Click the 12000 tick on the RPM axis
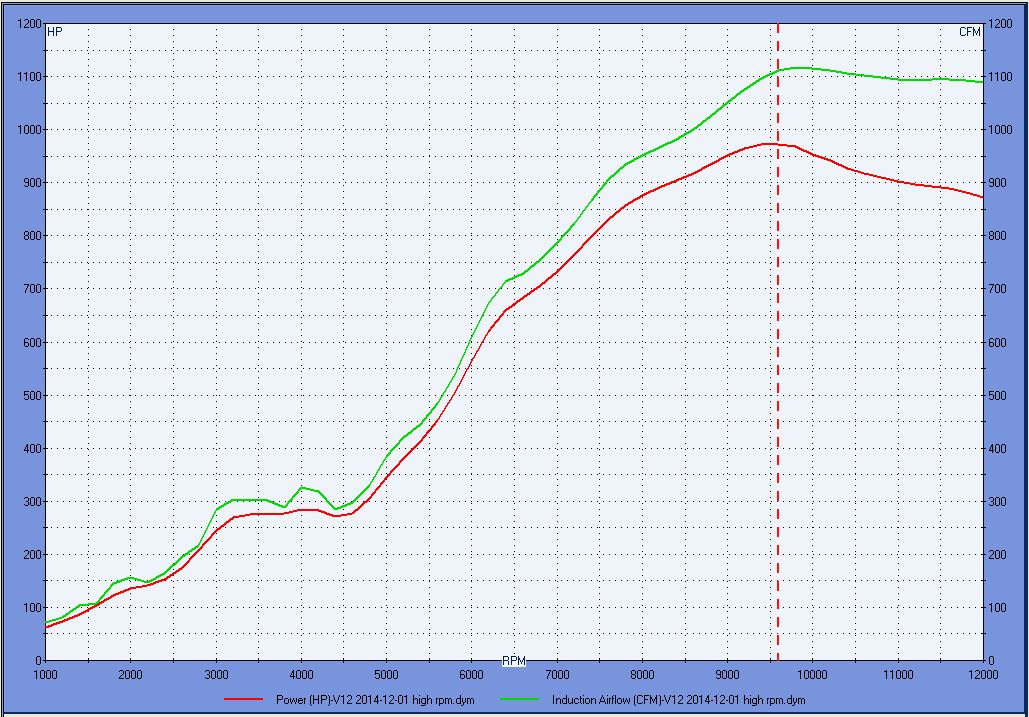The width and height of the screenshot is (1029, 717). pyautogui.click(x=983, y=674)
